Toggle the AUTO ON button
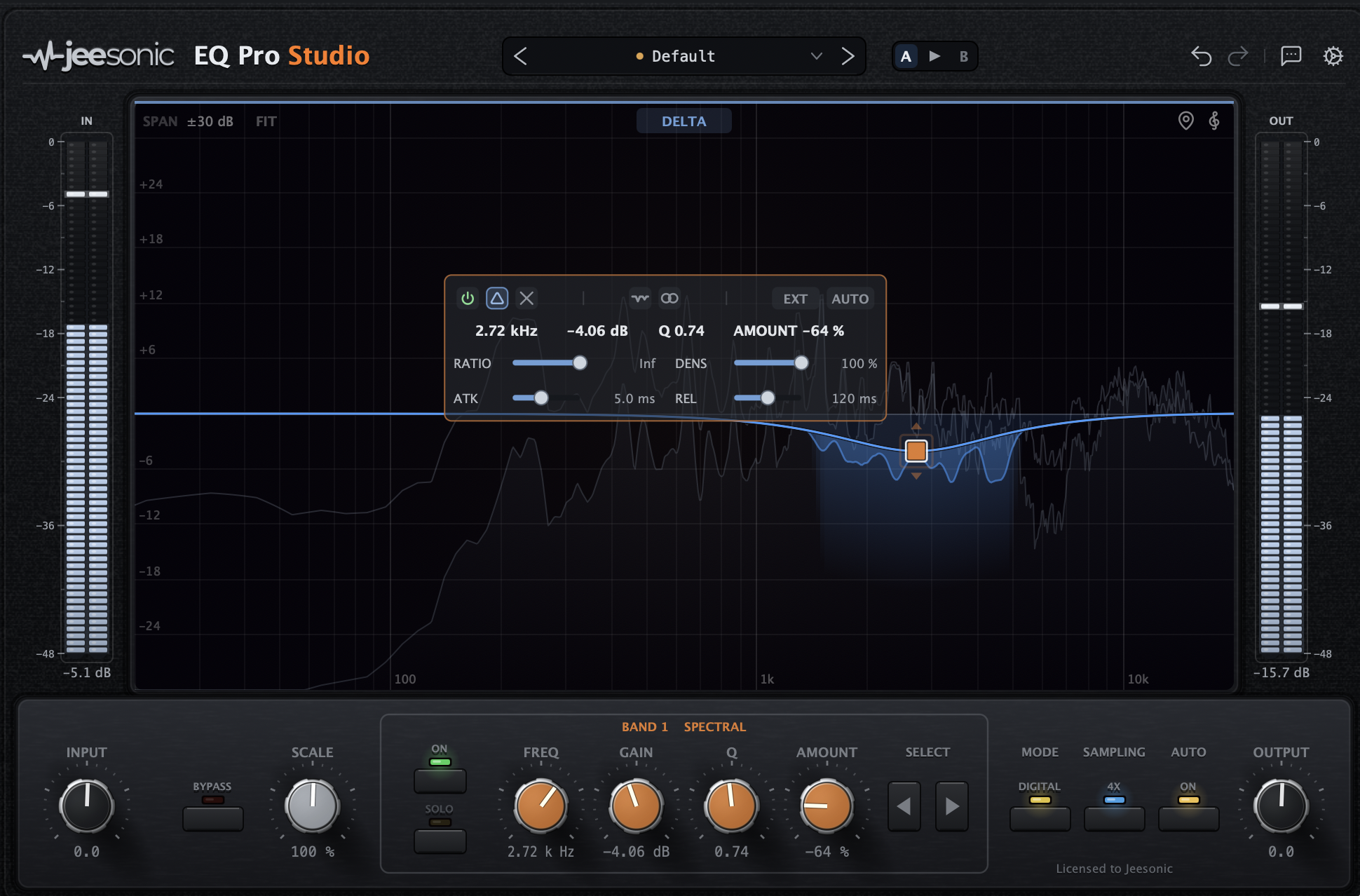 1188,818
